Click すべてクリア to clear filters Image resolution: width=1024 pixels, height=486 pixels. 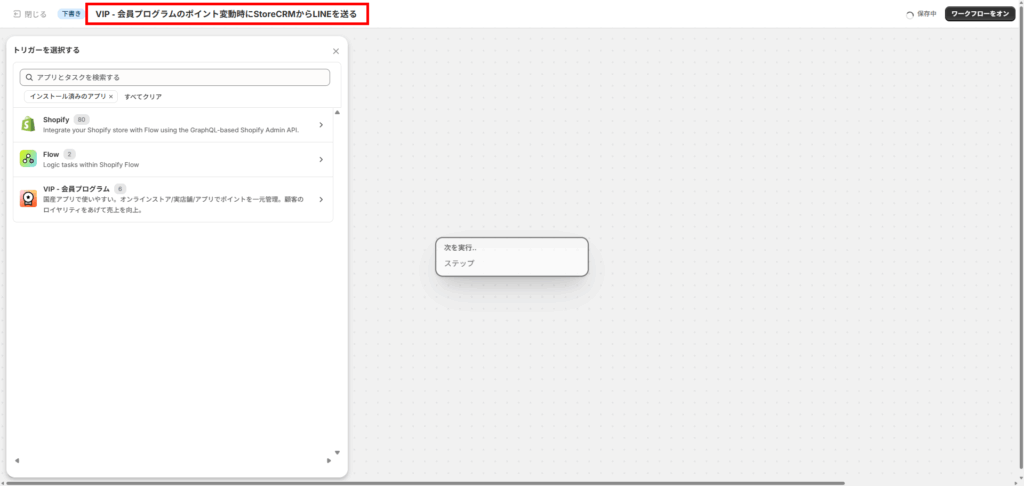(143, 97)
